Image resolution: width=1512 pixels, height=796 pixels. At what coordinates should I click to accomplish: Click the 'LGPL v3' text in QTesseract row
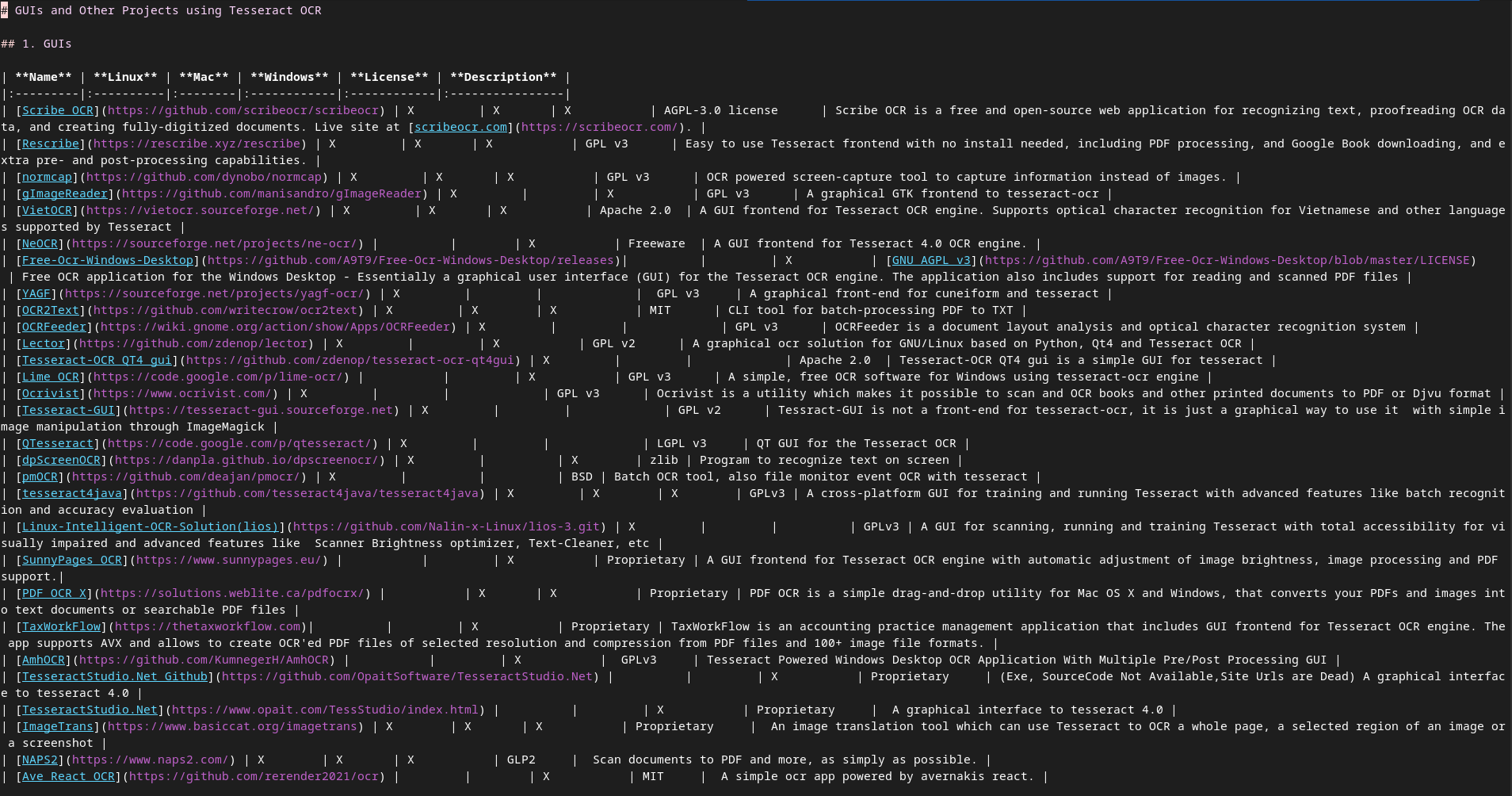(x=682, y=443)
